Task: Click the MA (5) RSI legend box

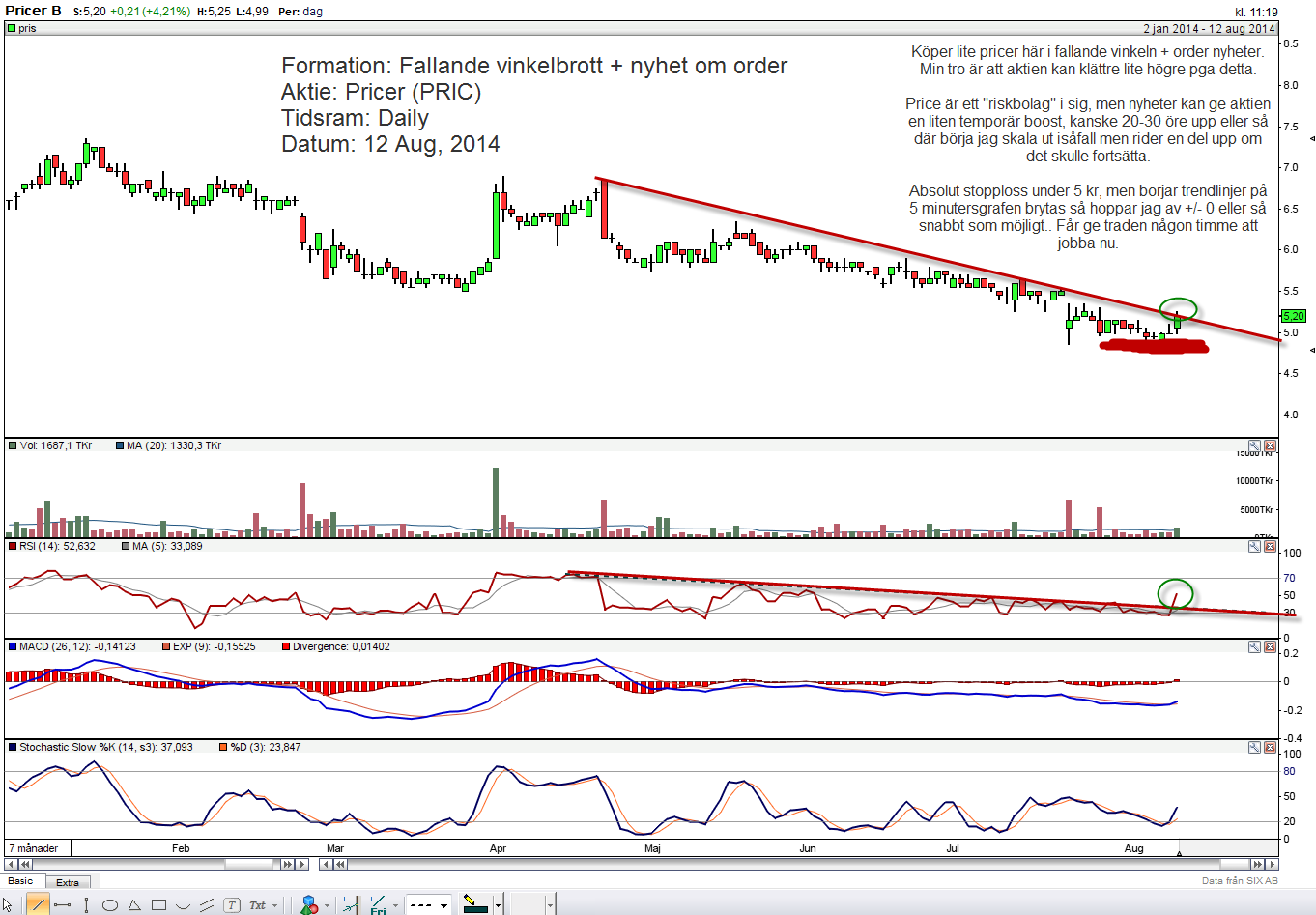Action: point(126,546)
